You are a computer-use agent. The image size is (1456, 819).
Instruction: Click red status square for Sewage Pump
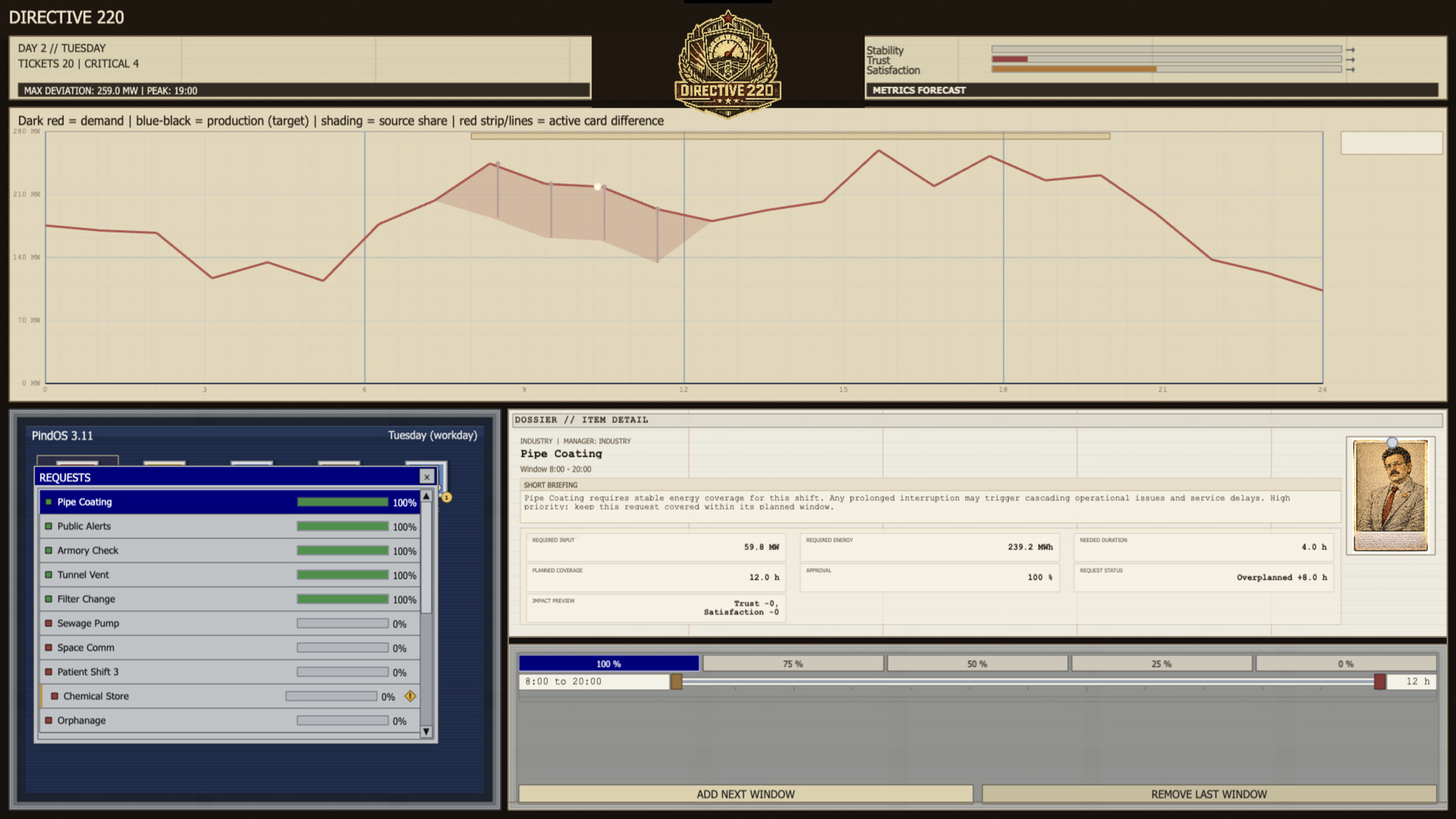click(49, 623)
